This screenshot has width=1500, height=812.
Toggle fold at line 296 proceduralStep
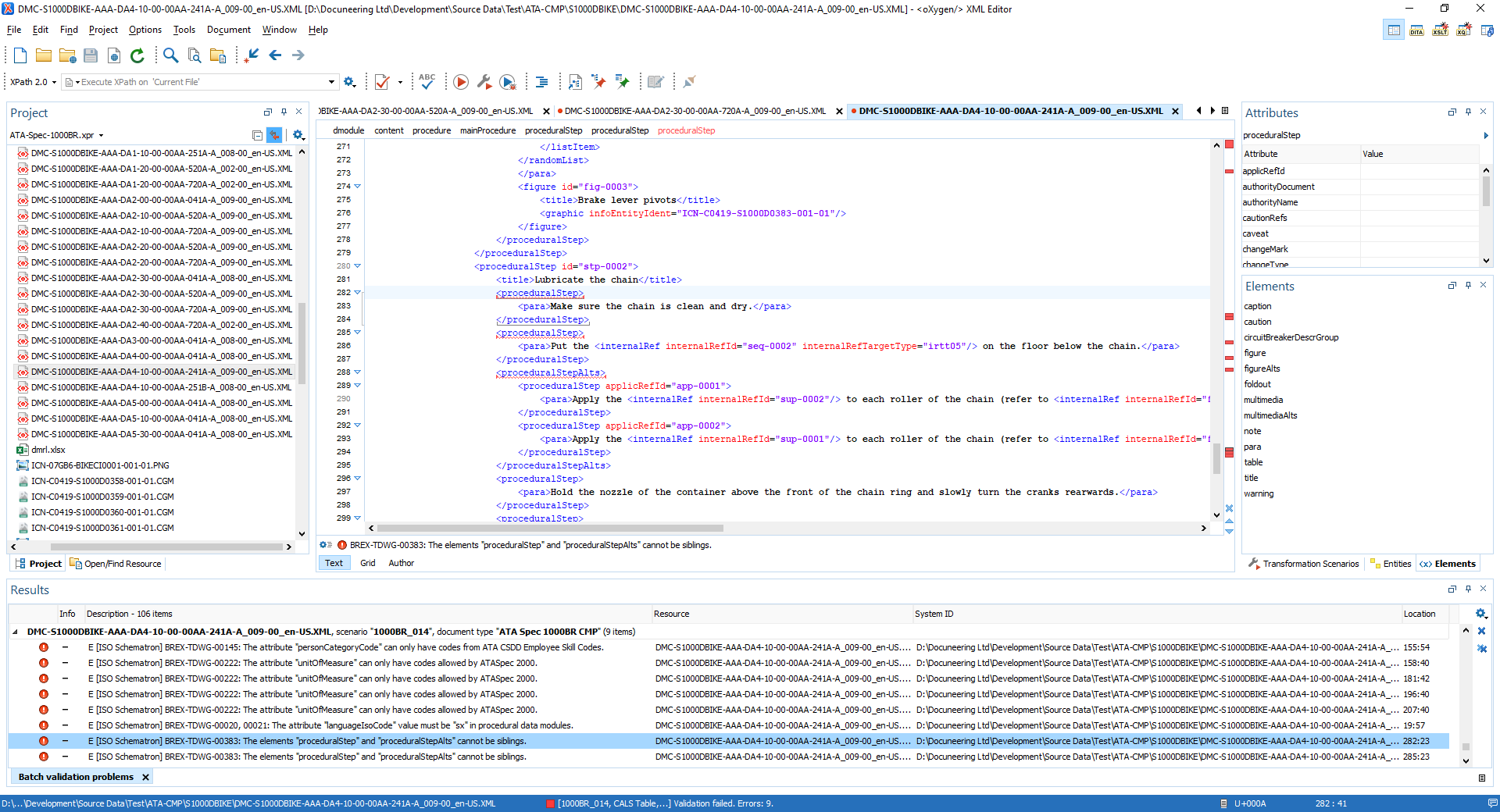[358, 479]
